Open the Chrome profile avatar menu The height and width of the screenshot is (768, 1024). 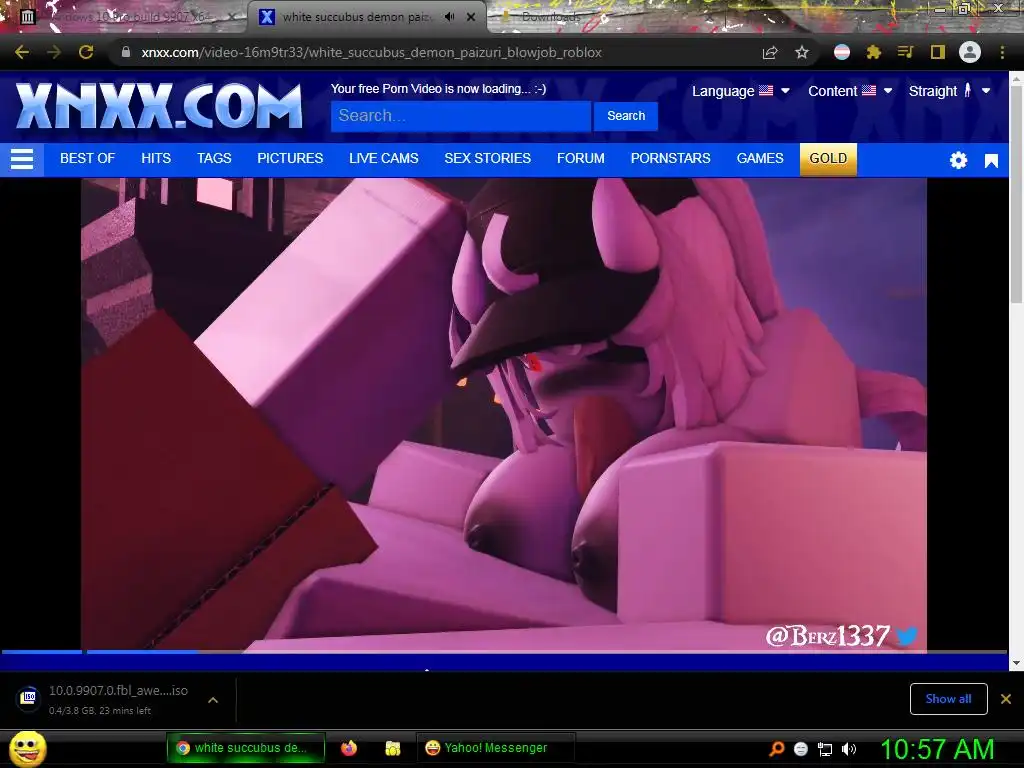coord(970,52)
